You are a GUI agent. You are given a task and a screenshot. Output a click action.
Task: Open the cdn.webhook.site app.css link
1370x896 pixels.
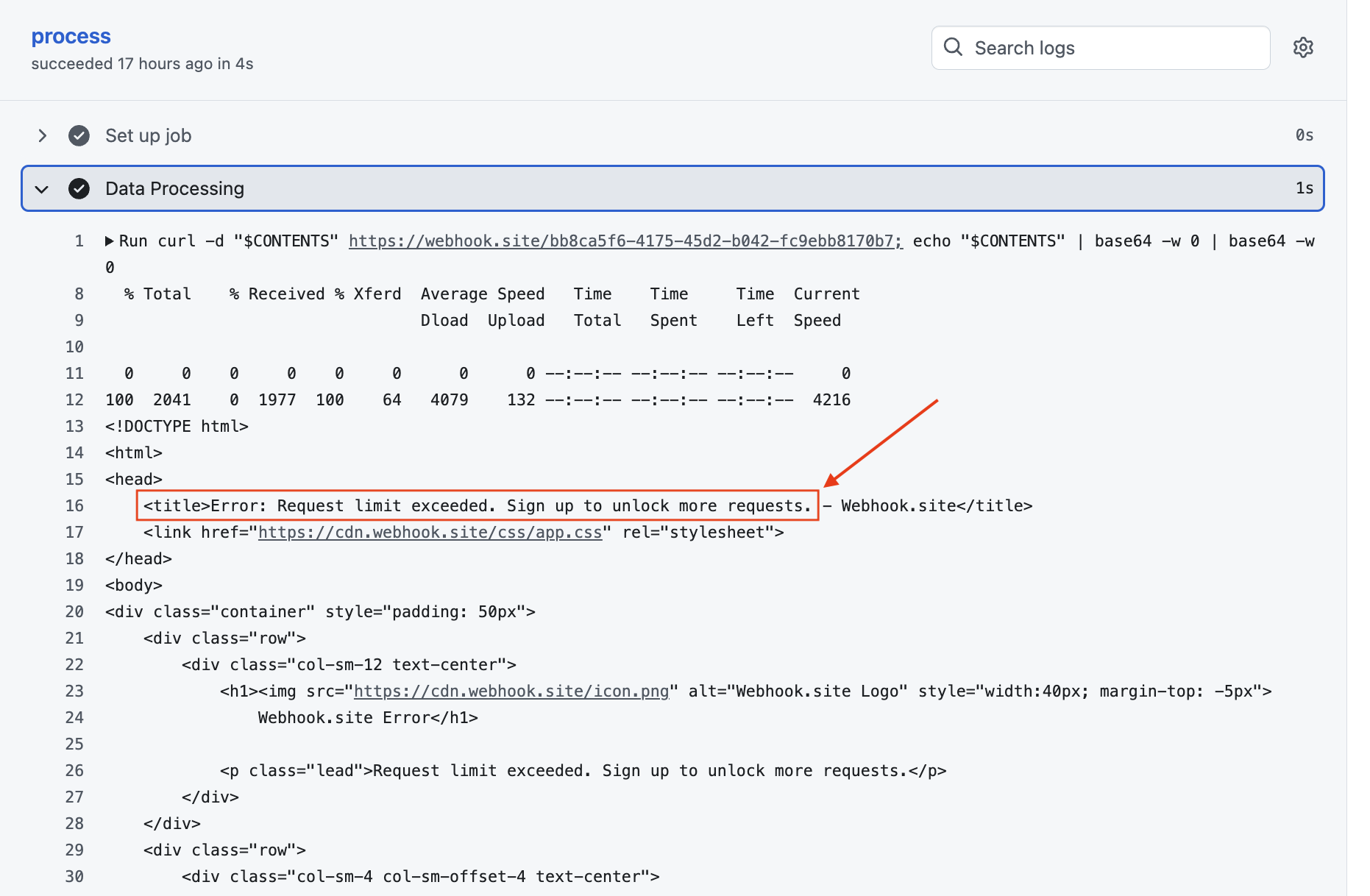tap(430, 533)
